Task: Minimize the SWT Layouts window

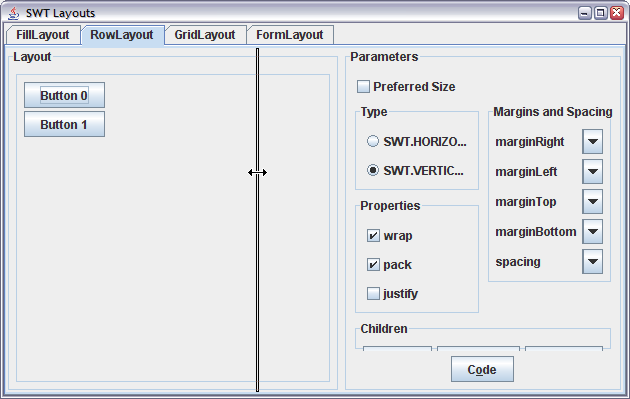Action: point(585,13)
